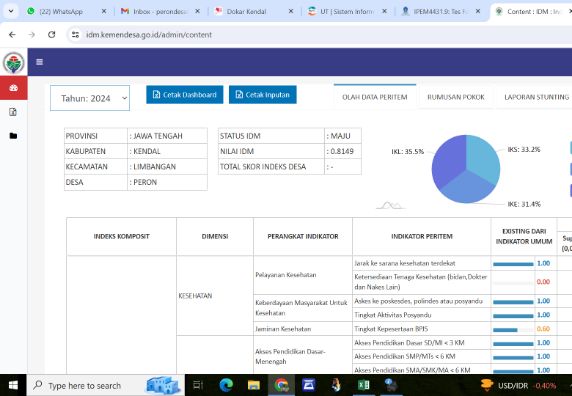This screenshot has height=396, width=572.
Task: Open the document sidebar icon
Action: tap(13, 112)
